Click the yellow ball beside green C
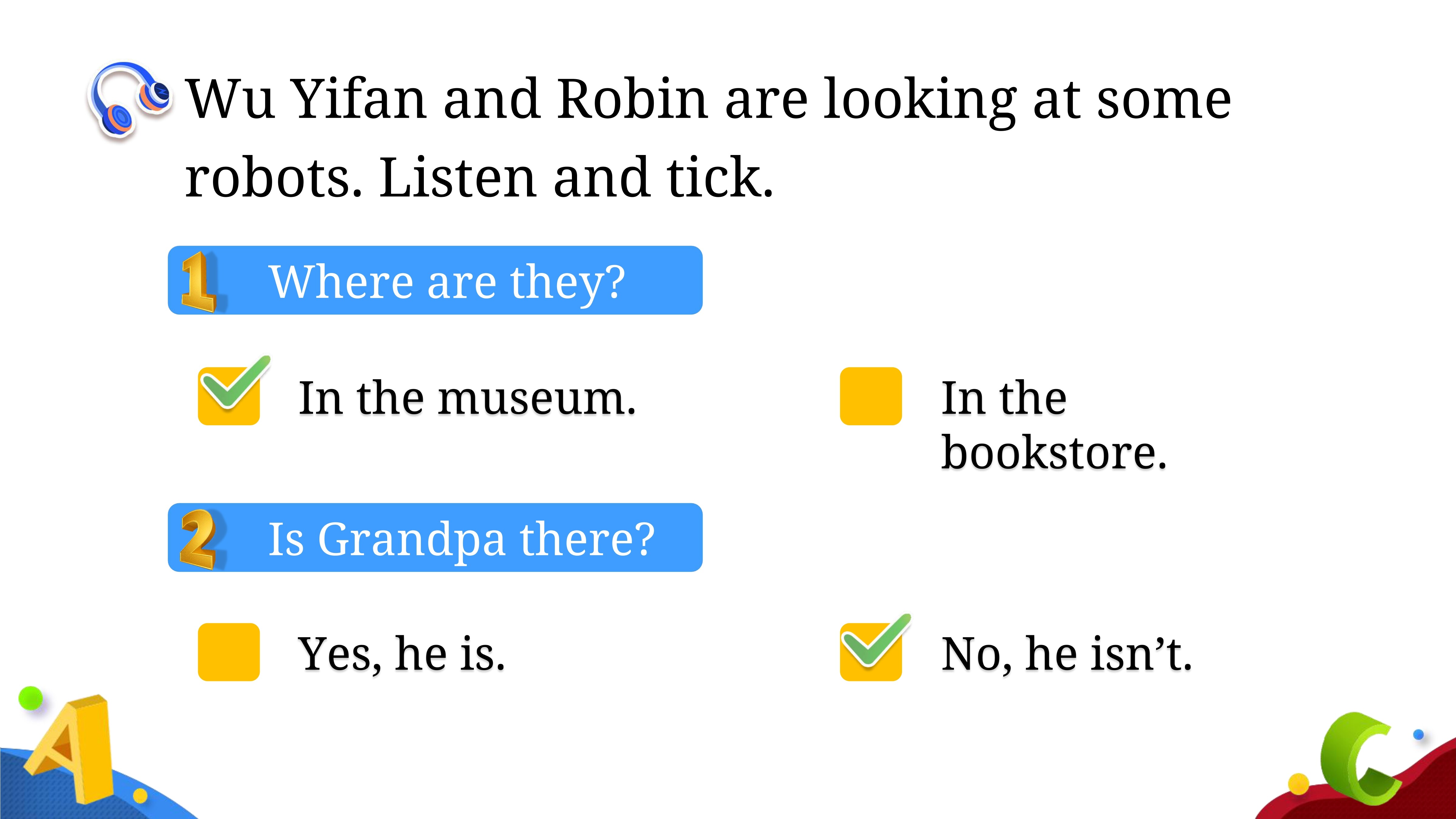Screen dimensions: 1456x819 [1299, 784]
